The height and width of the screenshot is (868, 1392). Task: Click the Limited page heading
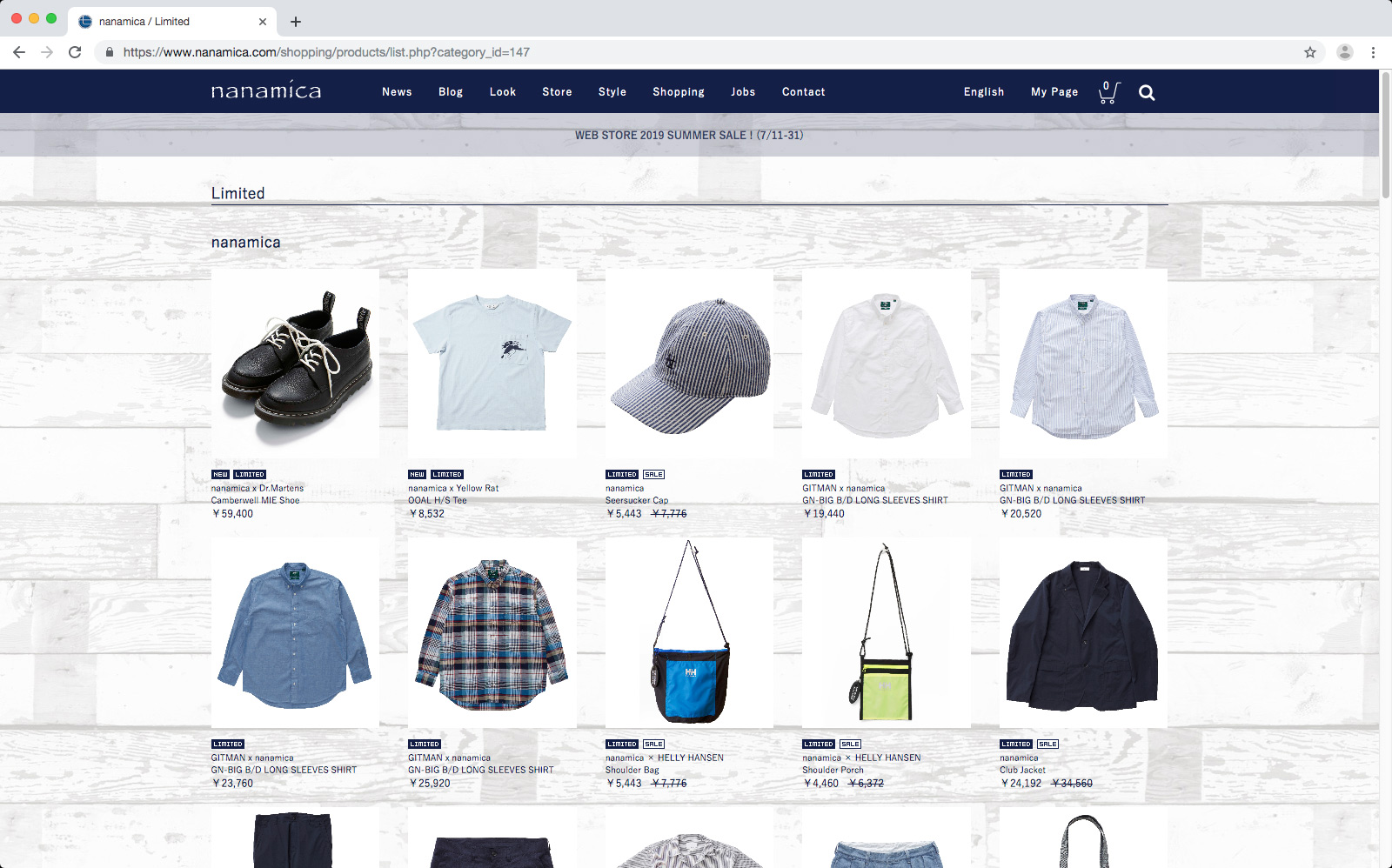[238, 193]
